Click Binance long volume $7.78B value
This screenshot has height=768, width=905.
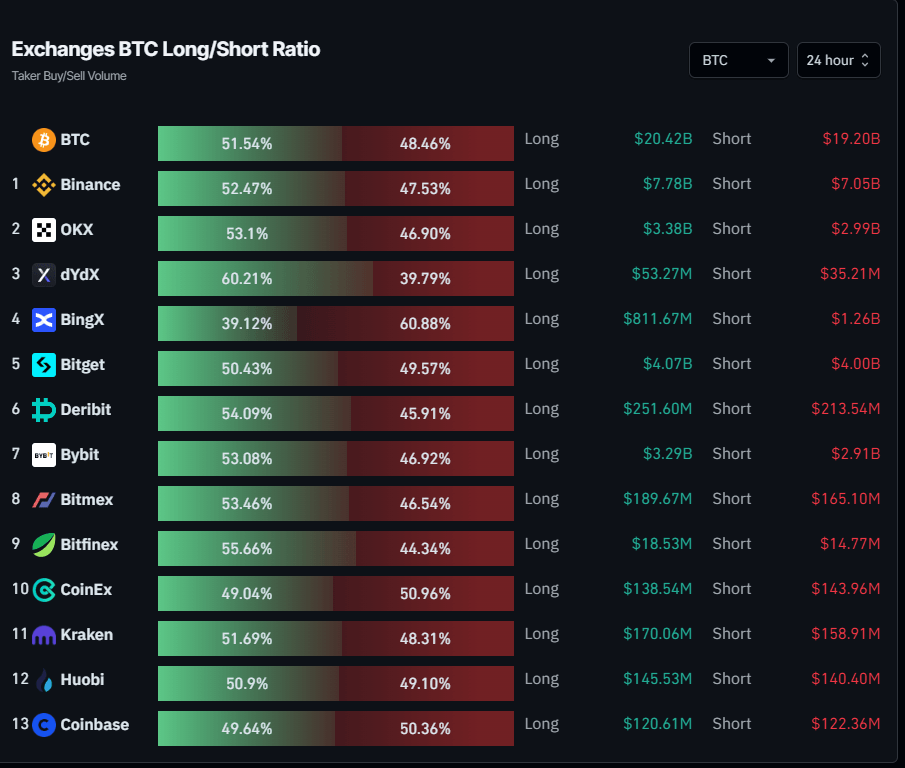(667, 184)
